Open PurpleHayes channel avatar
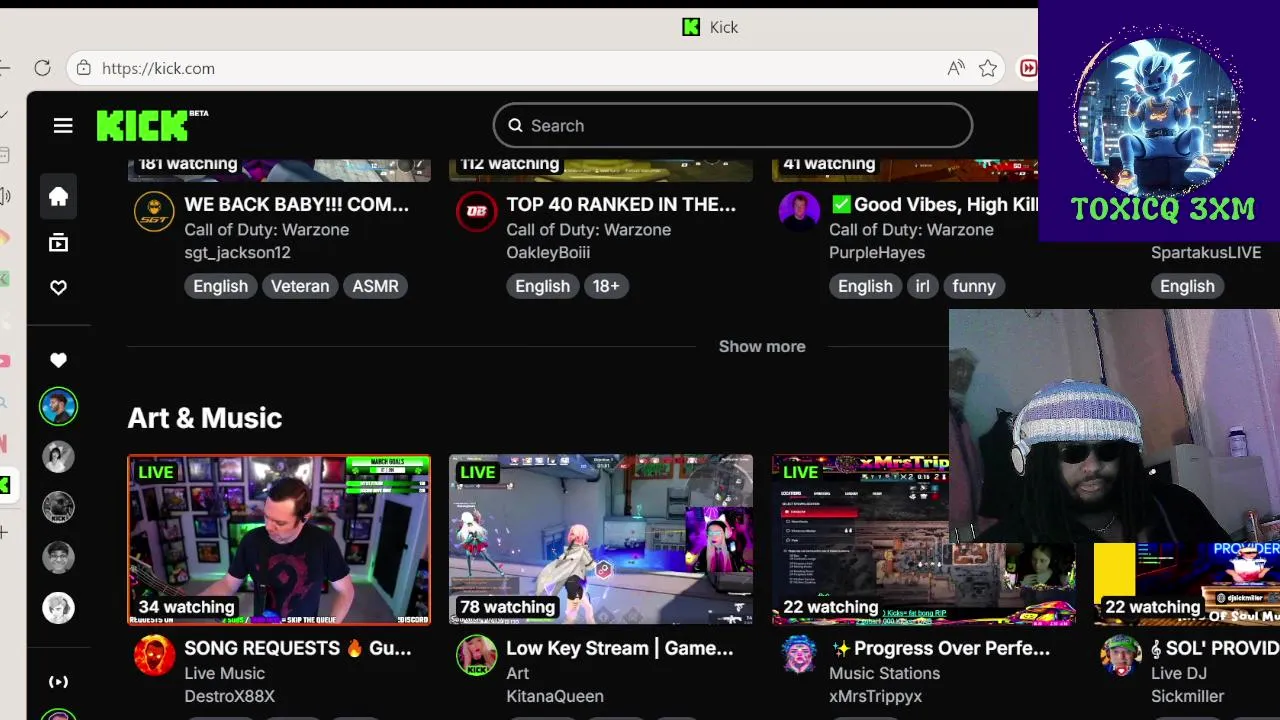Screen dimensions: 1280x720 799,211
